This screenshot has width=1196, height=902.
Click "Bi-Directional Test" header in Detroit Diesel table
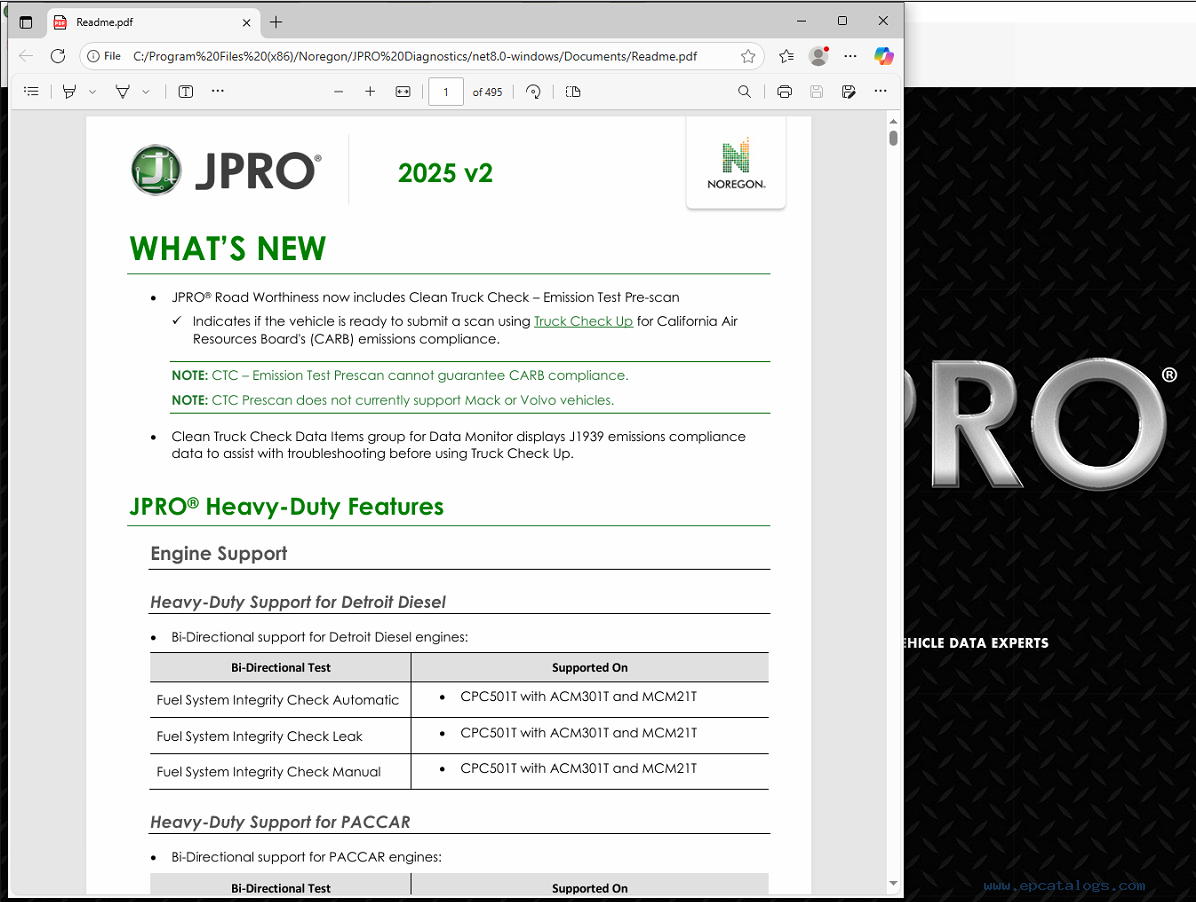point(281,667)
